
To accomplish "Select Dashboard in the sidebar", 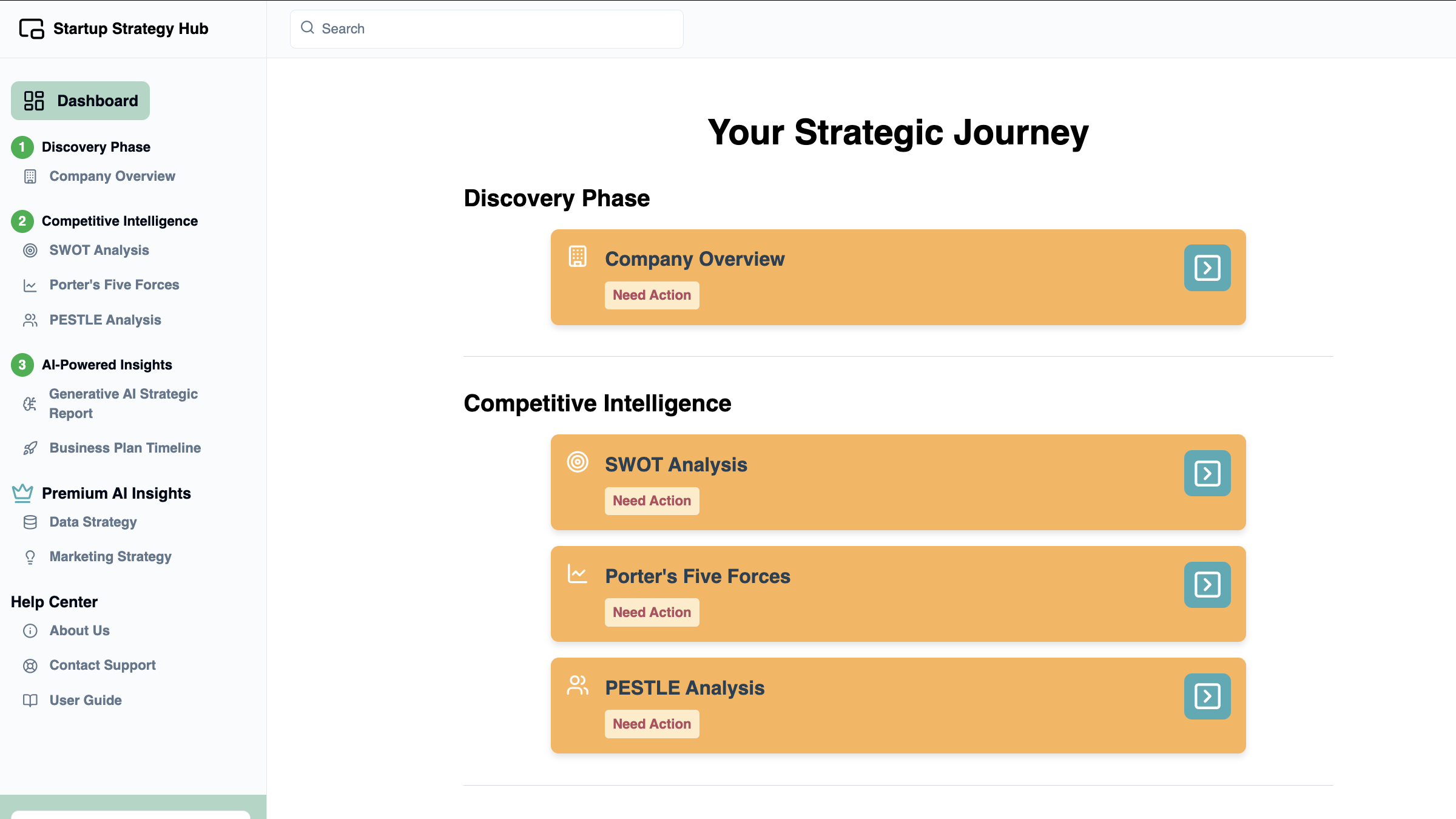I will click(80, 101).
